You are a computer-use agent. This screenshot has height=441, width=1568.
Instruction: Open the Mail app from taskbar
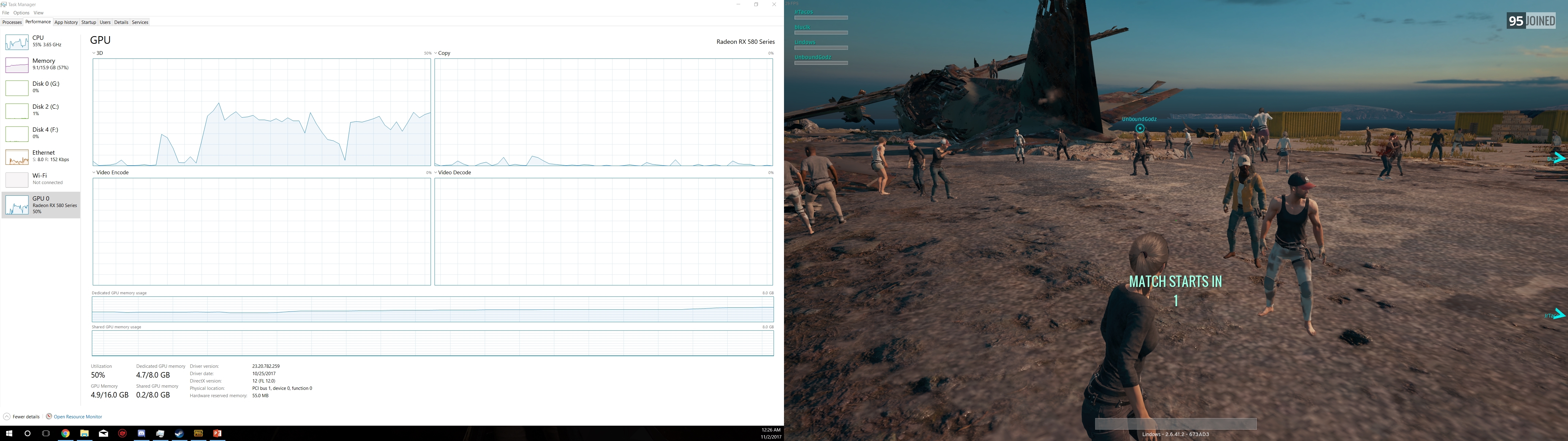click(x=104, y=434)
